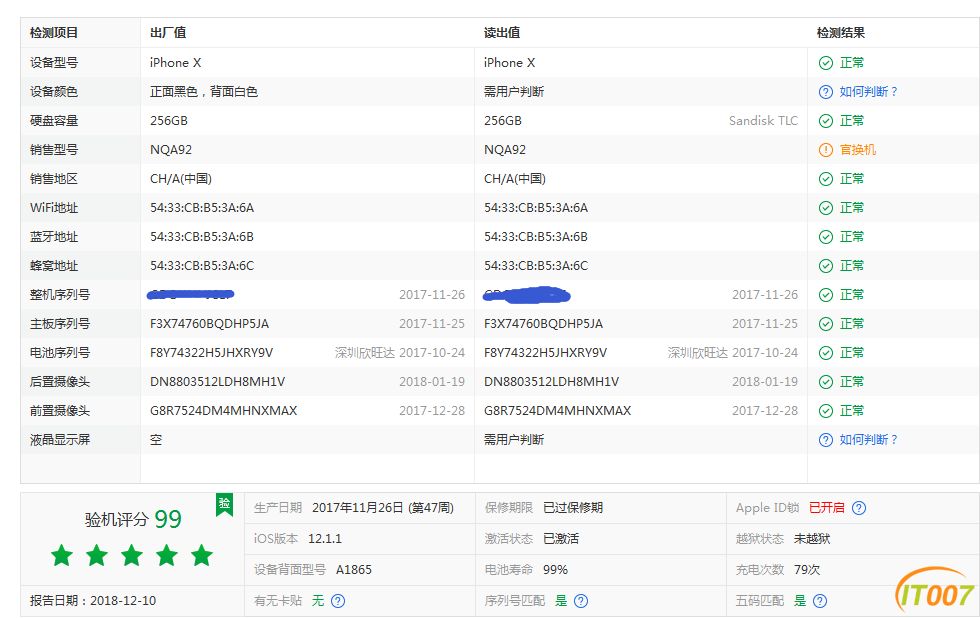980x618 pixels.
Task: Click the green check icon in WiFi地址 row
Action: pyautogui.click(x=826, y=207)
